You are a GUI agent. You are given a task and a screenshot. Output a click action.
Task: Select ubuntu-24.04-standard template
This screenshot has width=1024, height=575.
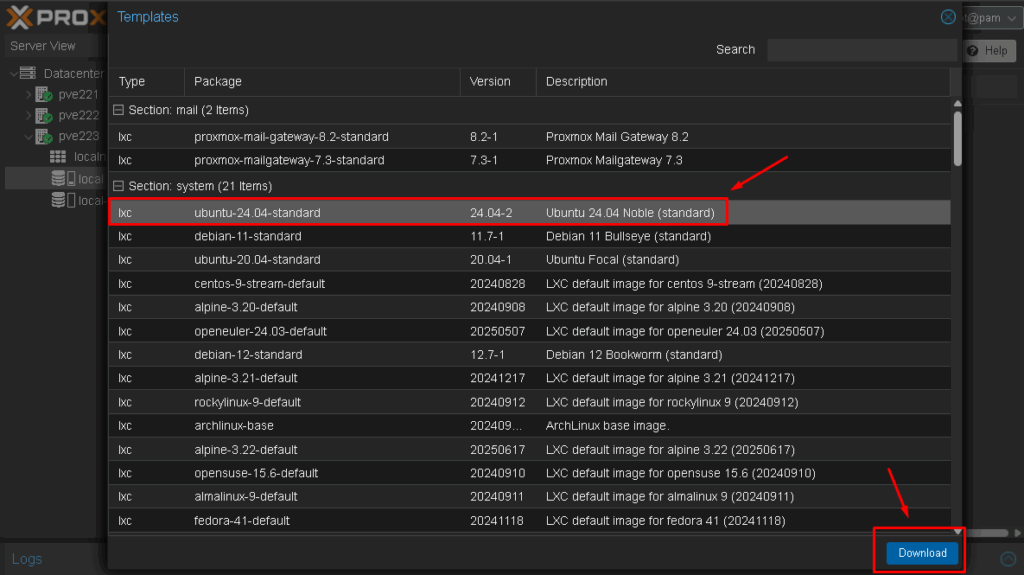[529, 212]
